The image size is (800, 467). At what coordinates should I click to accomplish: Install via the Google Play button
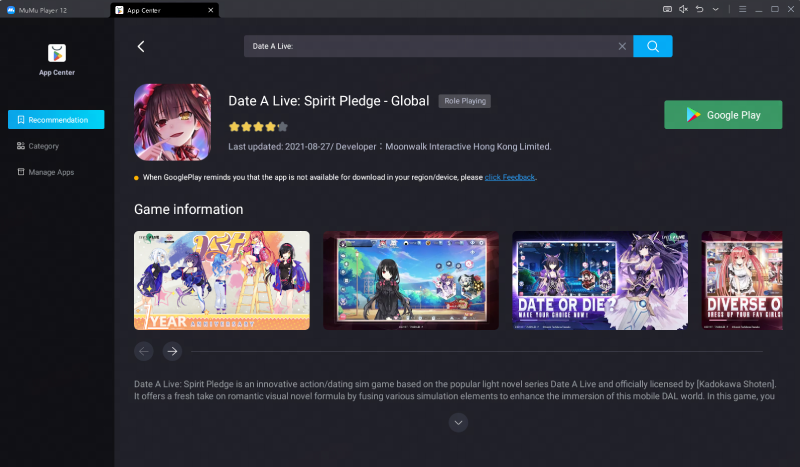723,115
